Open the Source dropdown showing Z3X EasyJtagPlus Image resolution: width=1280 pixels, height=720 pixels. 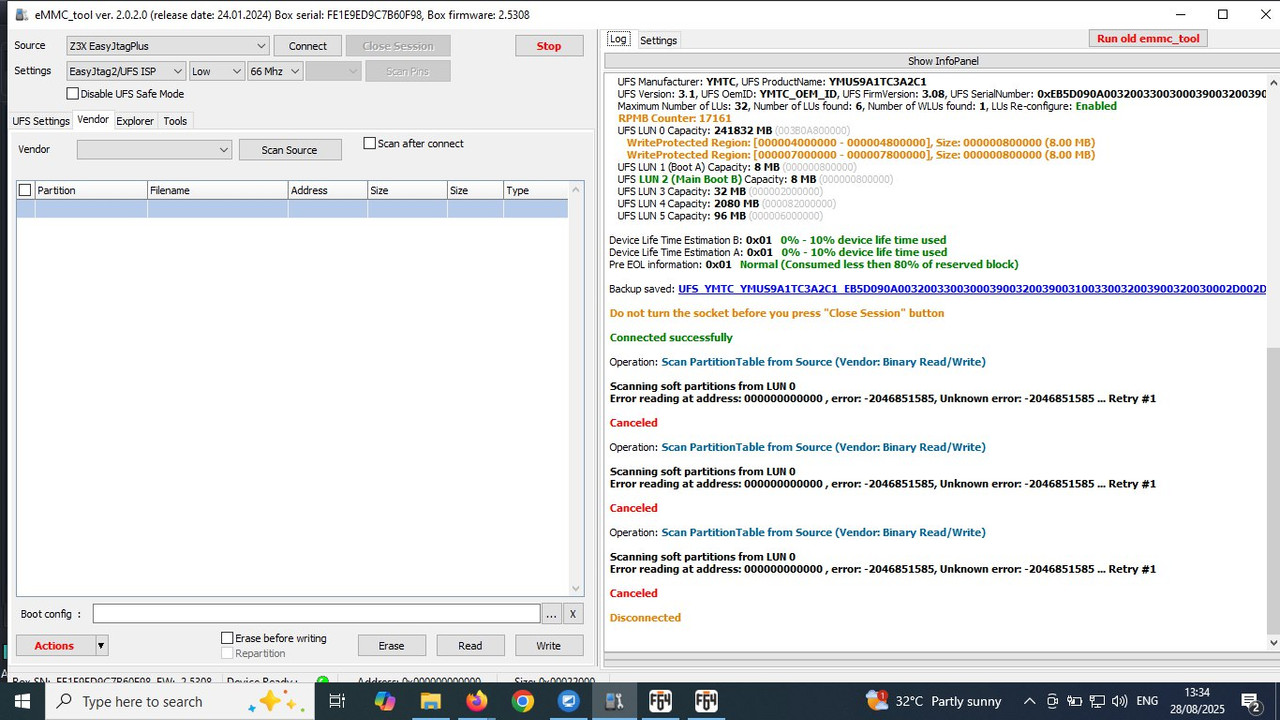coord(167,46)
